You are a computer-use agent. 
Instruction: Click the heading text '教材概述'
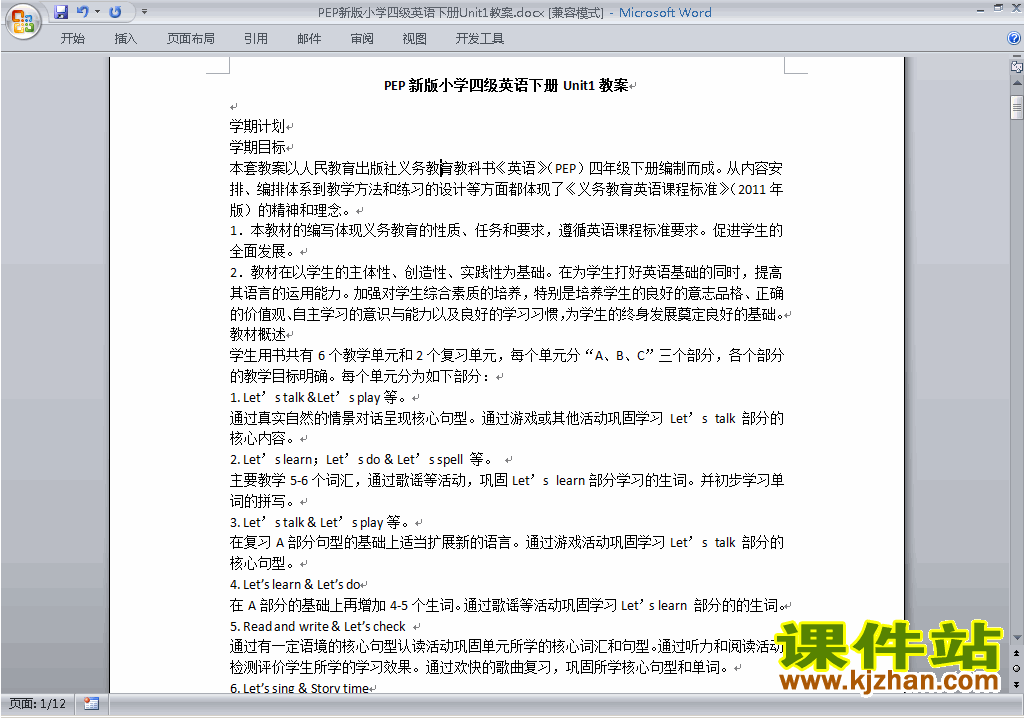pos(257,335)
